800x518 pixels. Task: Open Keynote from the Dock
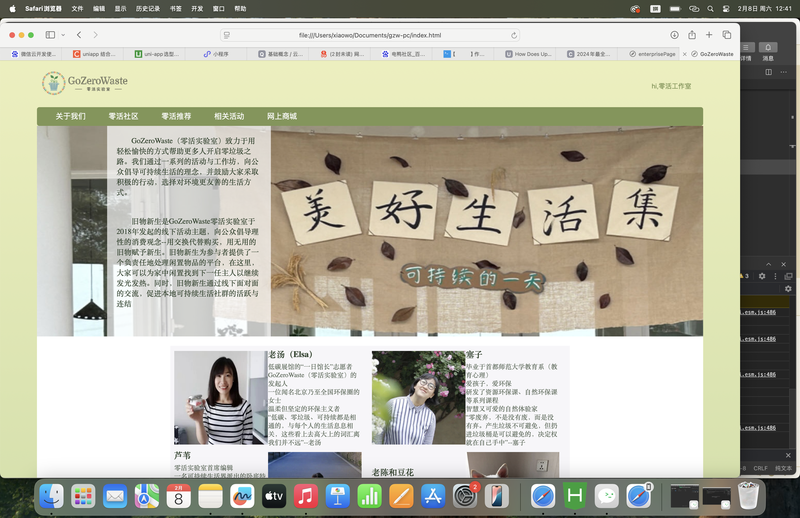tap(337, 496)
